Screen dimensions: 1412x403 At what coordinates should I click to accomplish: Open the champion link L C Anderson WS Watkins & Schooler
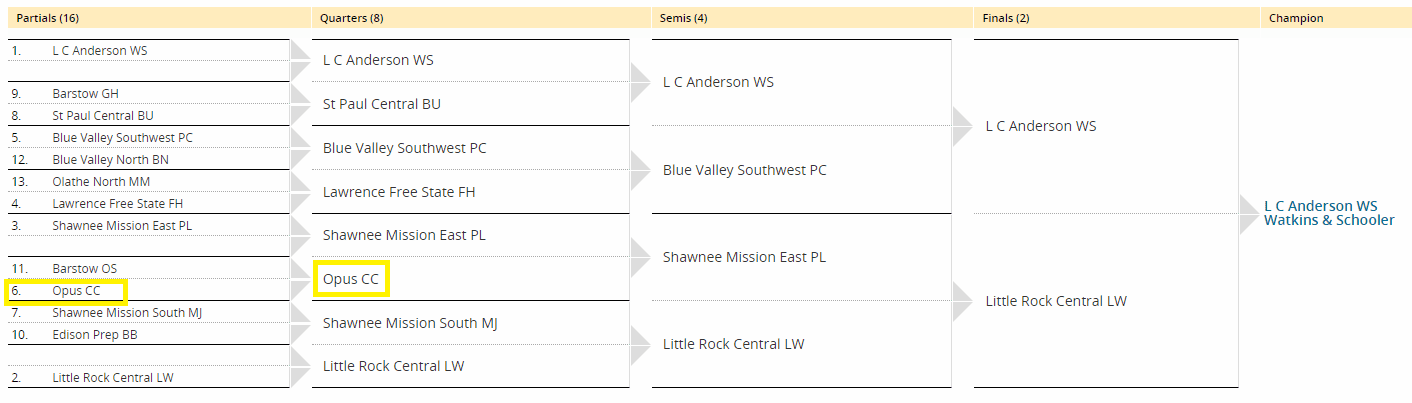click(x=1329, y=213)
